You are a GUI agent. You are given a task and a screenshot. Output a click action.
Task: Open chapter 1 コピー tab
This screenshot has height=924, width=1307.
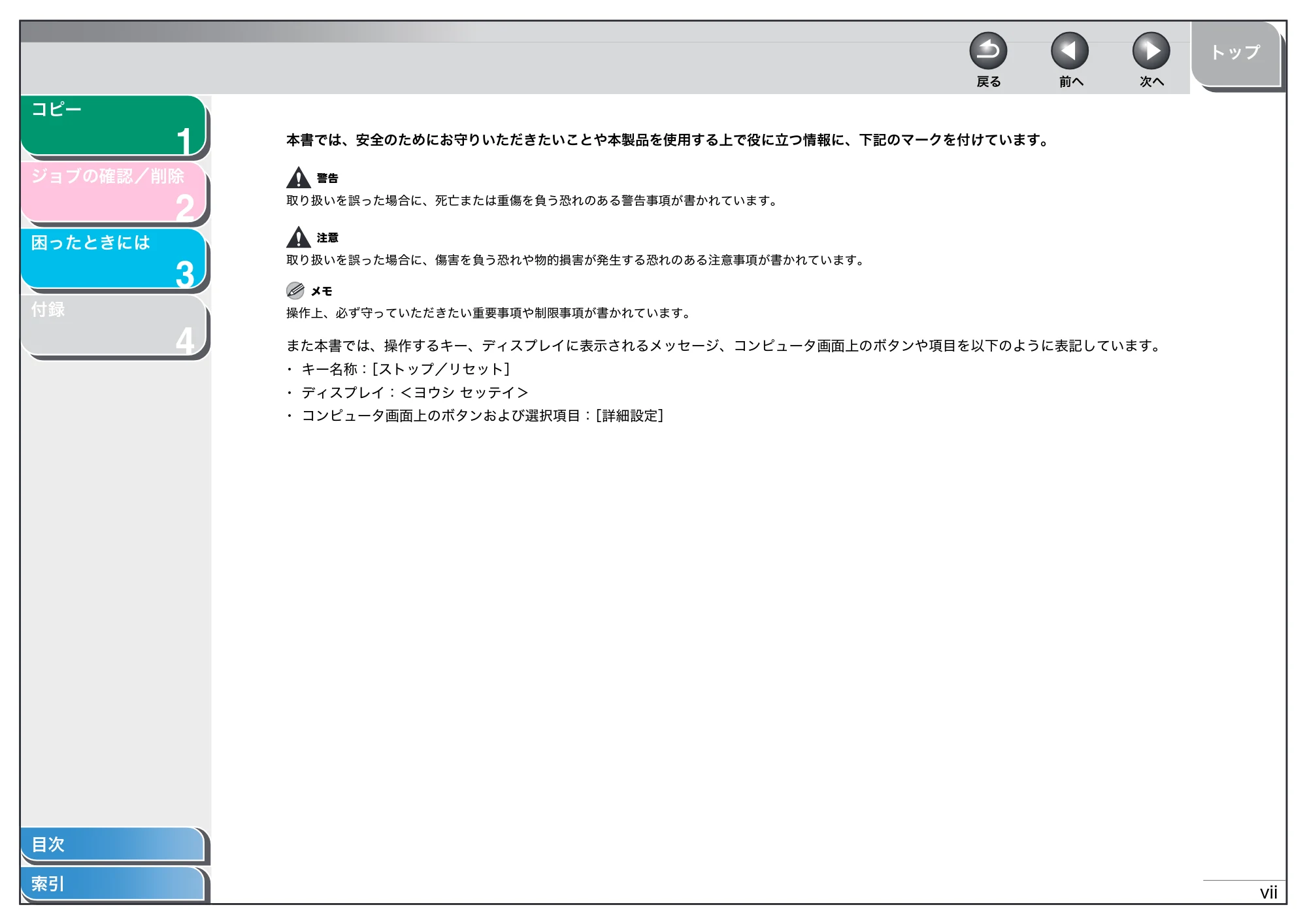pos(114,125)
